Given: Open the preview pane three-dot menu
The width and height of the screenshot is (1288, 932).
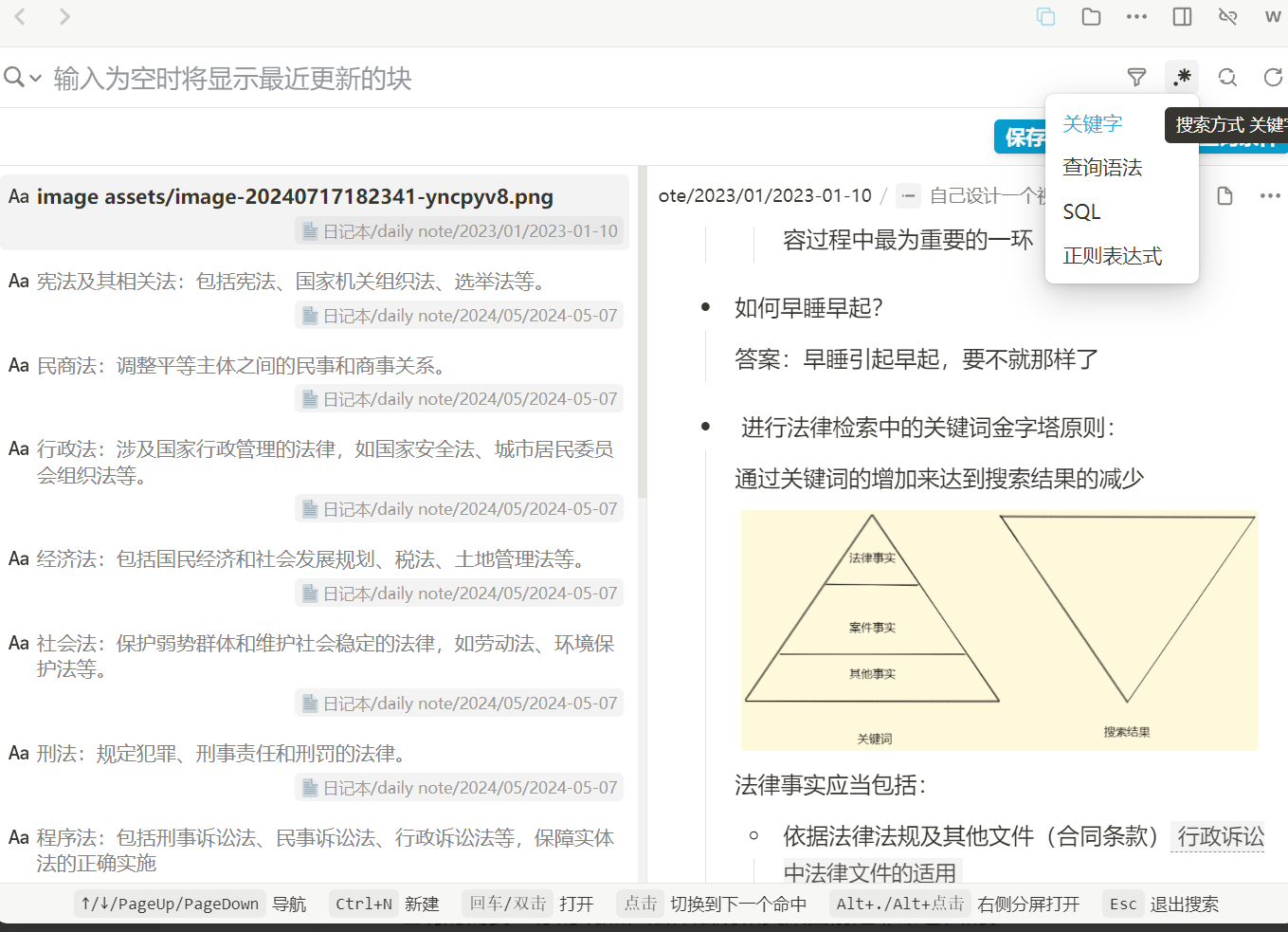Looking at the screenshot, I should click(x=1270, y=196).
